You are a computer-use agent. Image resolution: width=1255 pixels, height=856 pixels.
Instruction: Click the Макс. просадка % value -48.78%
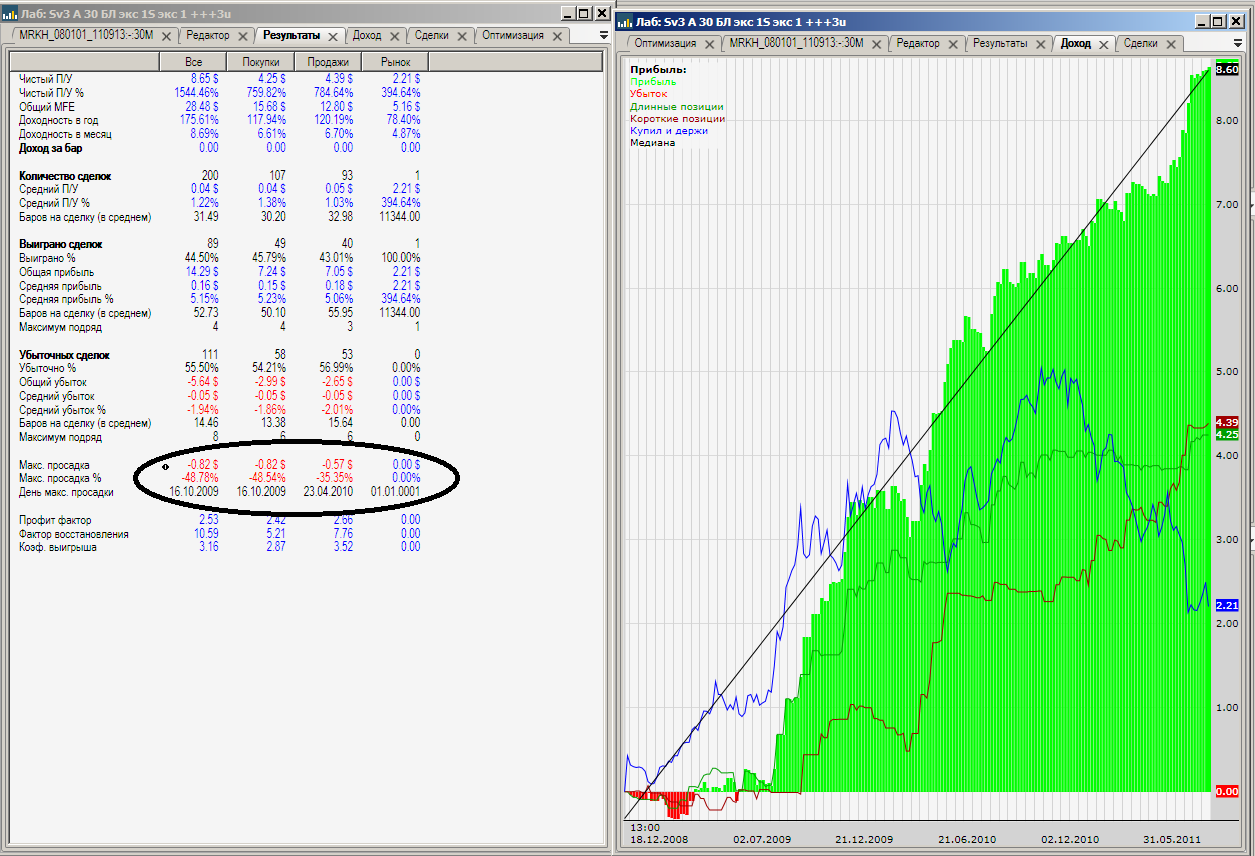pyautogui.click(x=200, y=478)
